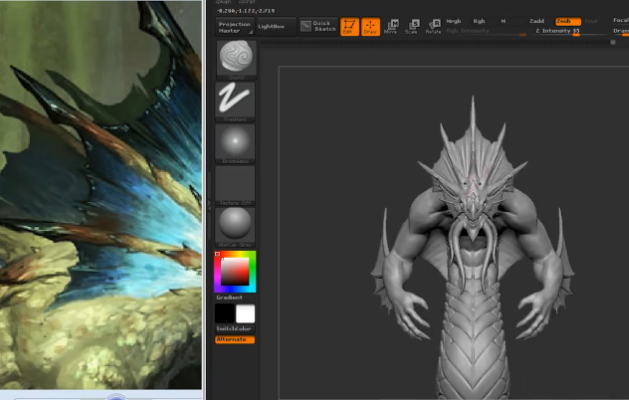Click the Draw Size slider
The height and width of the screenshot is (400, 629).
(620, 31)
